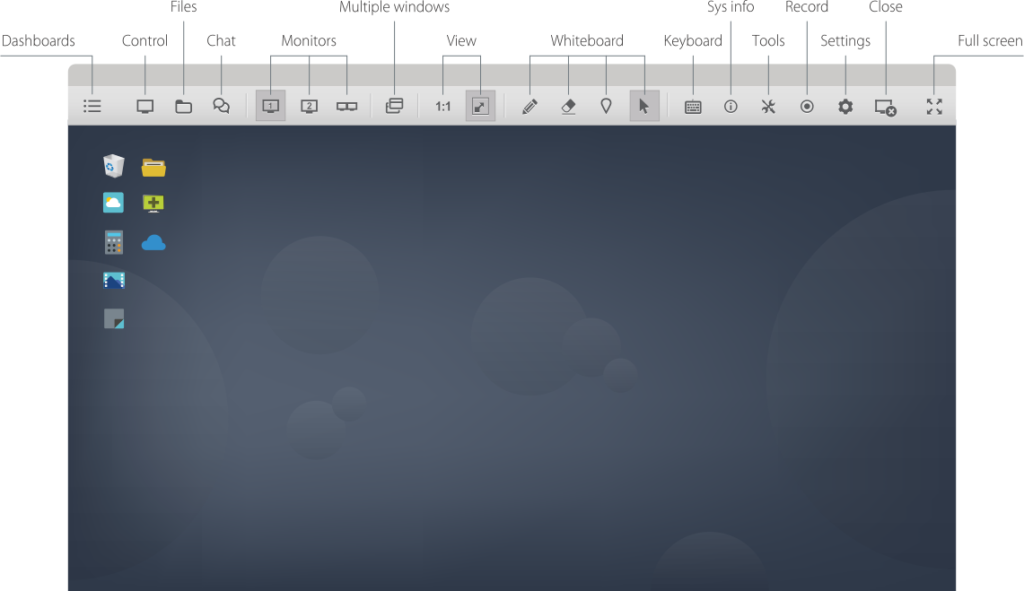Pick the whiteboard pencil tool

pos(530,106)
